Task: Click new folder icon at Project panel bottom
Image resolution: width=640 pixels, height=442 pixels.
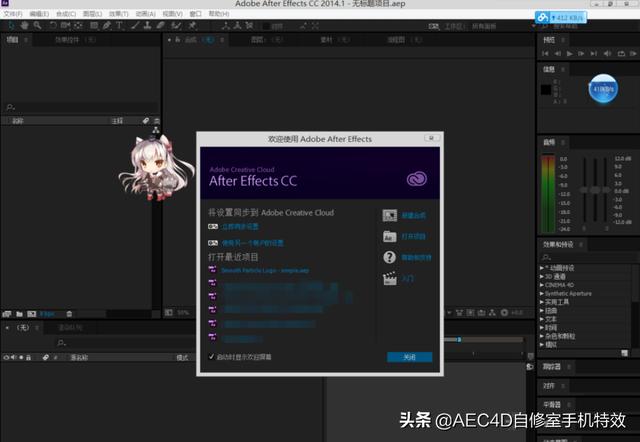Action: coord(19,314)
